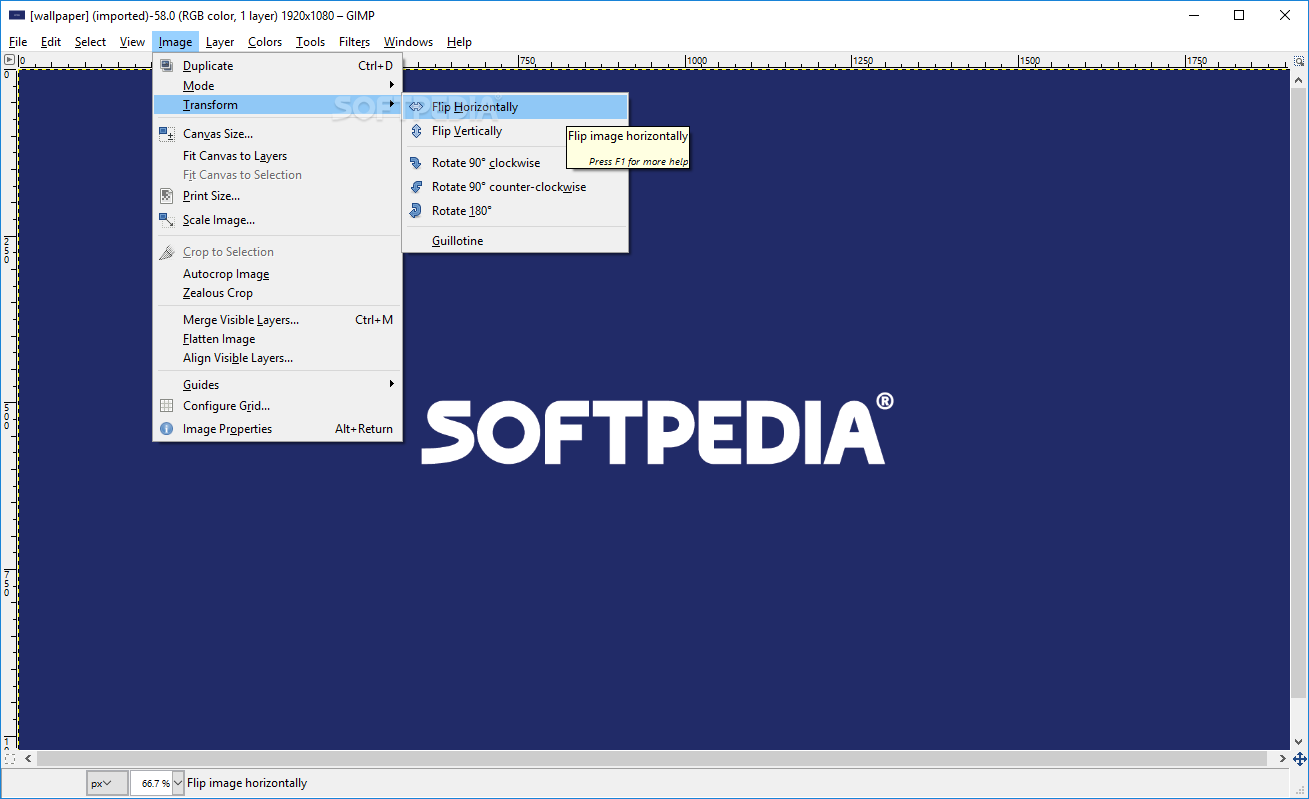Close the open Image menu in the menu bar
The width and height of the screenshot is (1309, 799).
click(175, 42)
